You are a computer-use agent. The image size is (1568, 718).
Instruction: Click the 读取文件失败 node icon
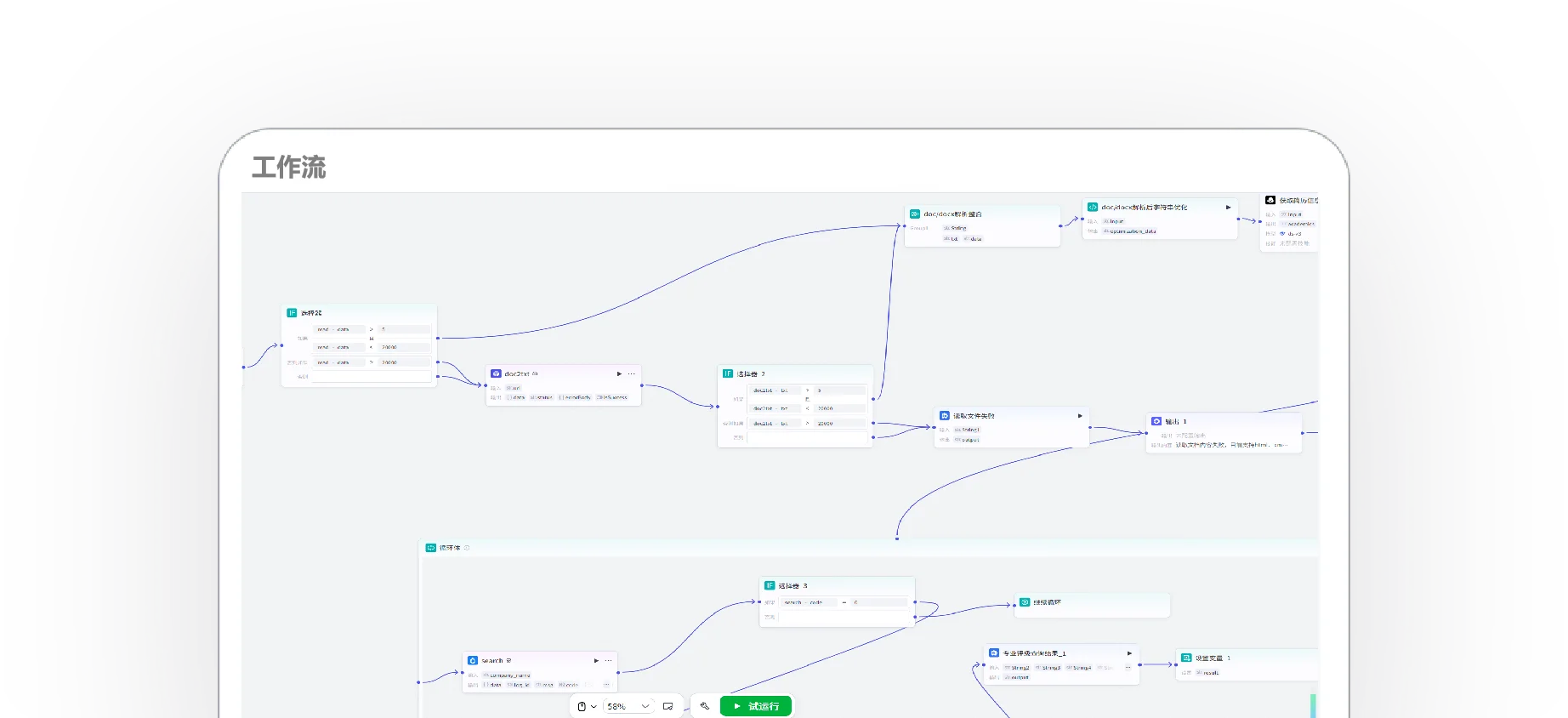tap(944, 416)
